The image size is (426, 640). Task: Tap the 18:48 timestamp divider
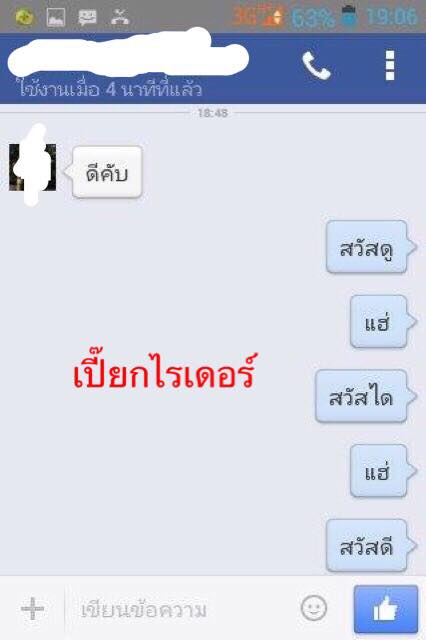coord(213,113)
